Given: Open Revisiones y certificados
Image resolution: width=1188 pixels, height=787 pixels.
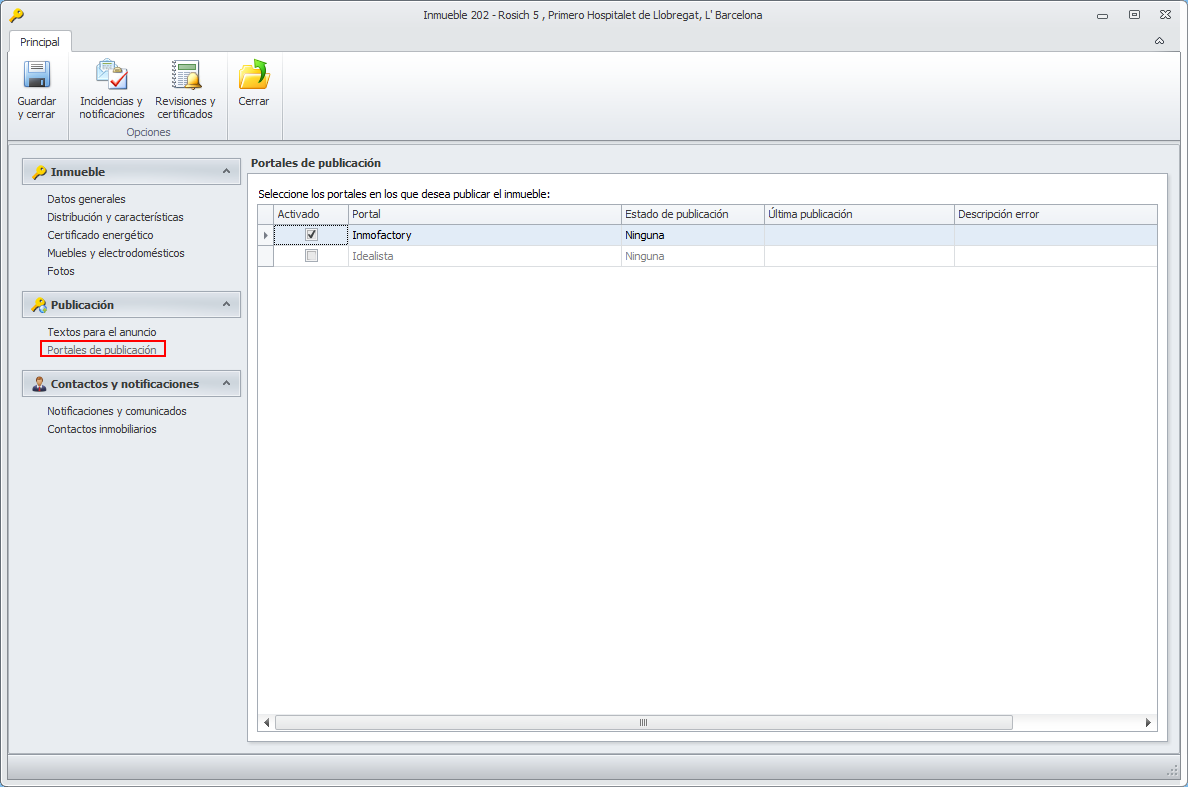Looking at the screenshot, I should pyautogui.click(x=185, y=76).
